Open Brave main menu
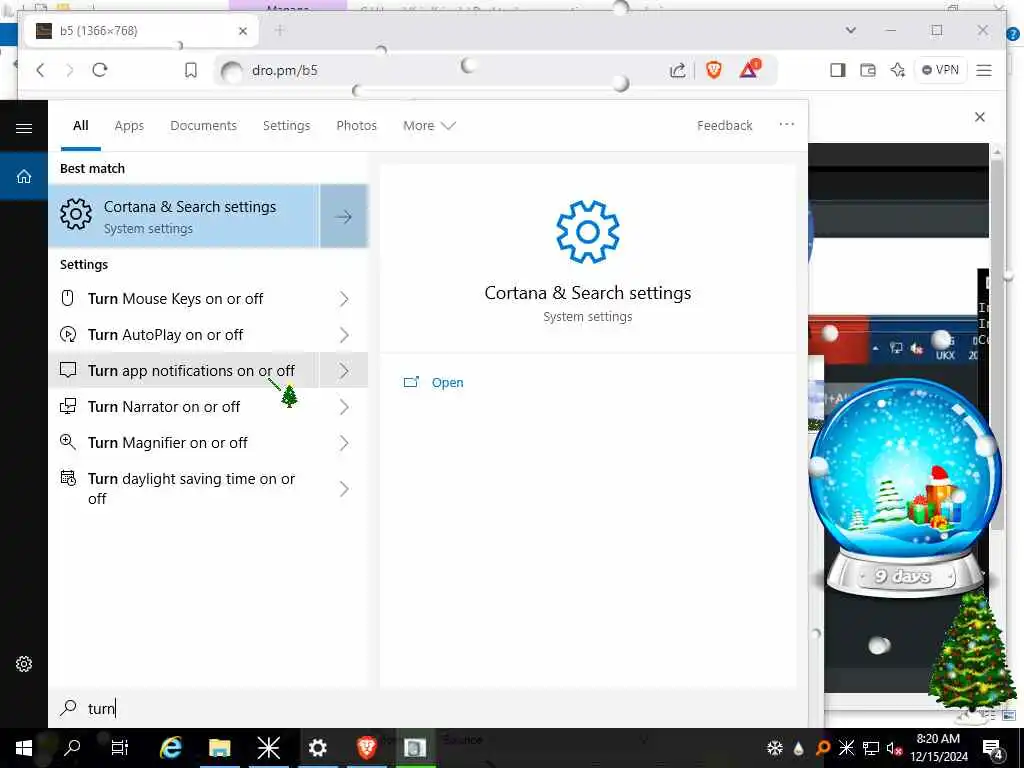 pos(984,70)
